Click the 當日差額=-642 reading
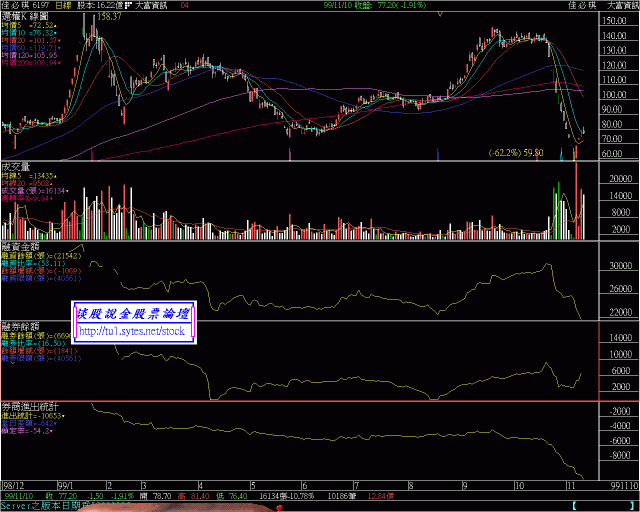The height and width of the screenshot is (512, 640). (x=29, y=423)
